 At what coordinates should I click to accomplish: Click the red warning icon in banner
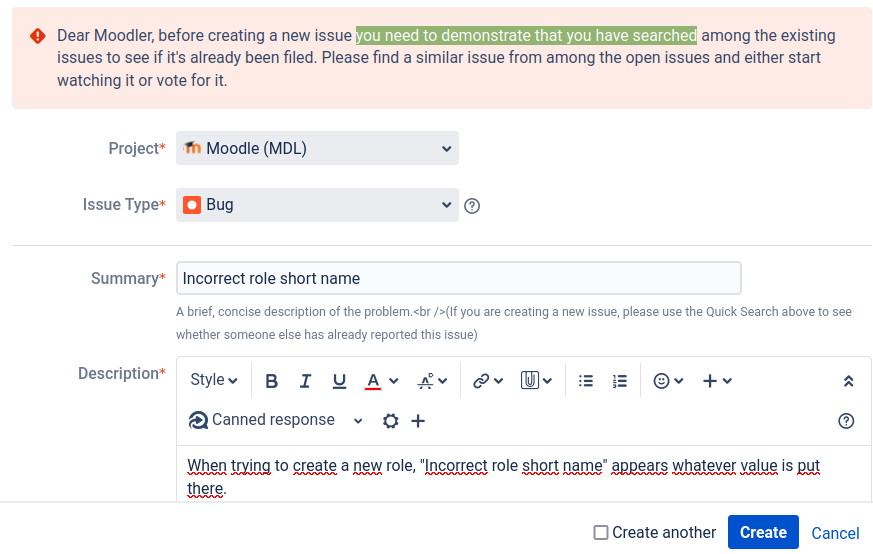coord(38,36)
